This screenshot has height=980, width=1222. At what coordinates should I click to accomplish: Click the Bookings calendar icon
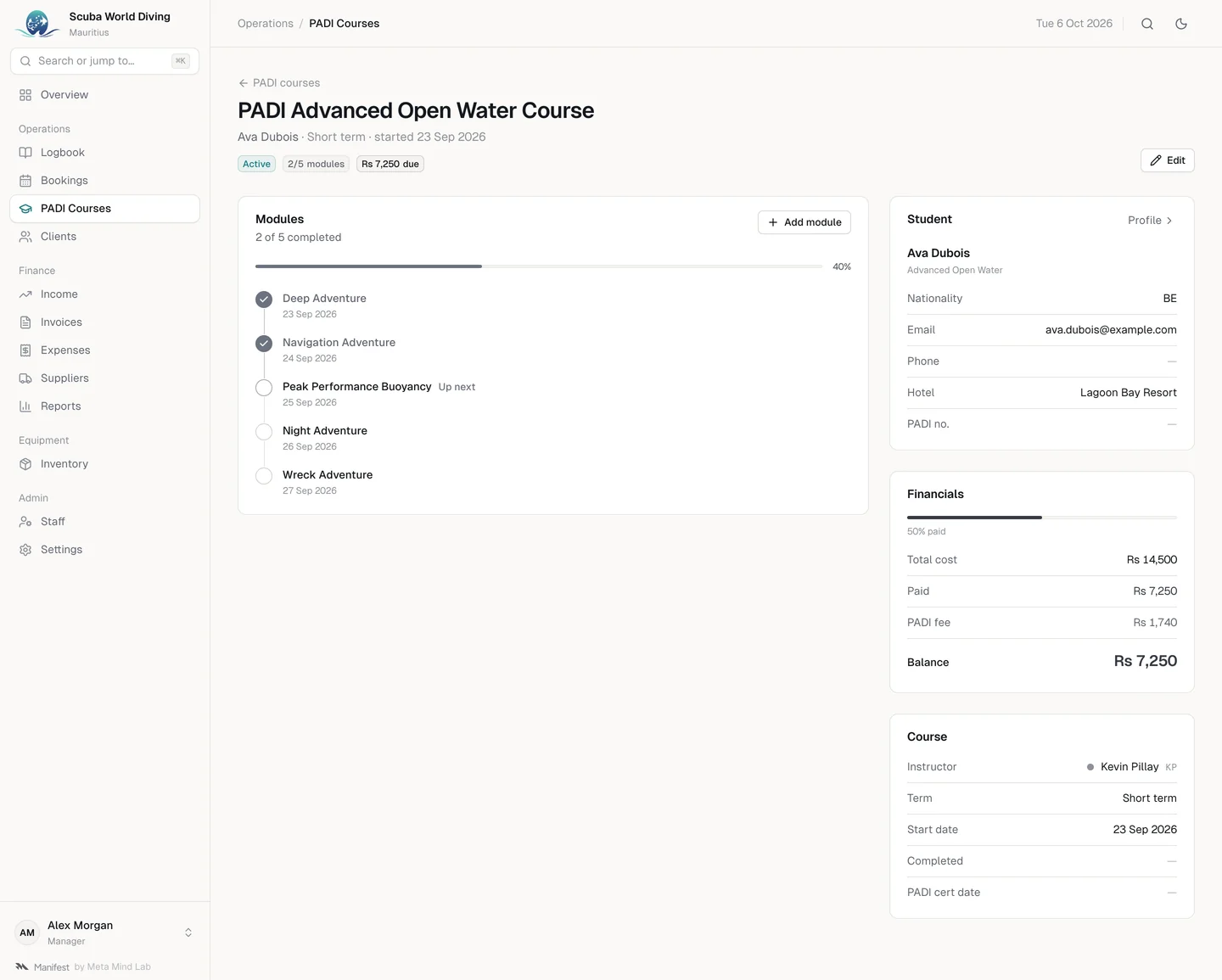[x=25, y=181]
